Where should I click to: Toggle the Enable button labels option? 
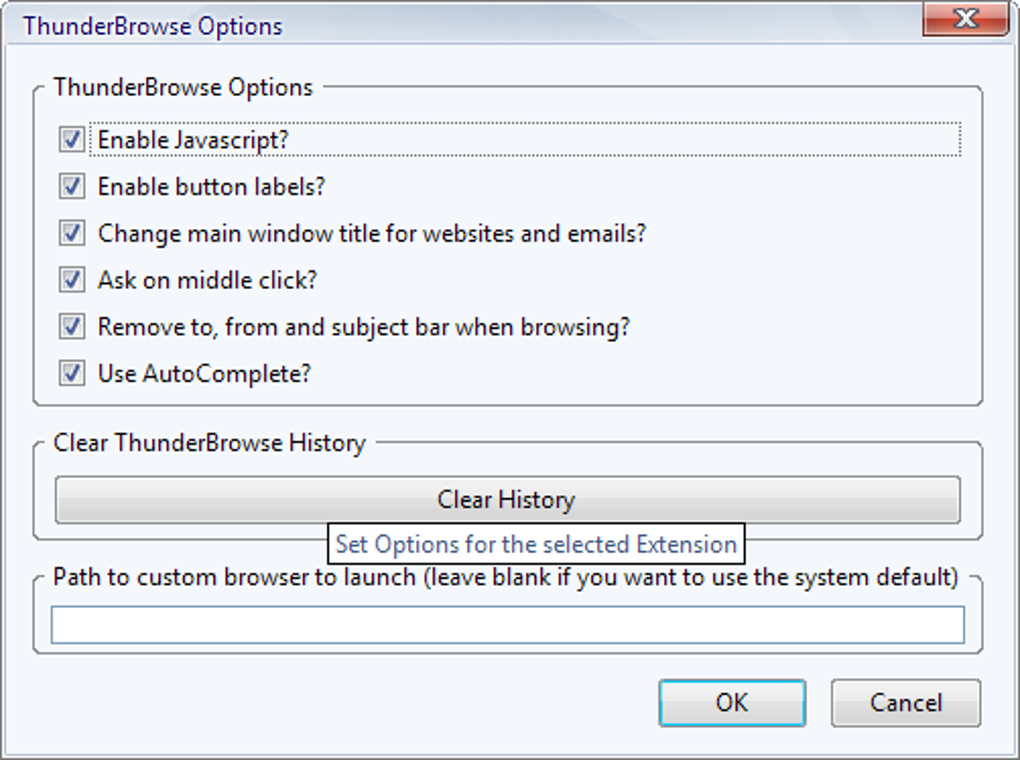(x=70, y=187)
